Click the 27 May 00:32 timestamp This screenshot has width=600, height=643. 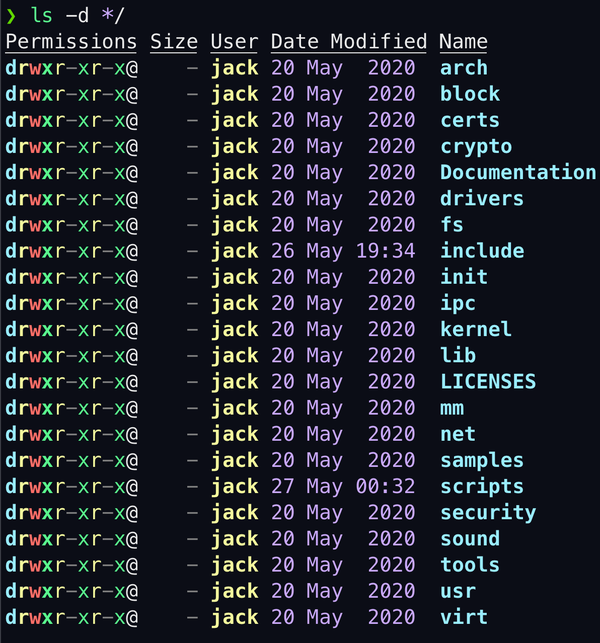[x=342, y=486]
